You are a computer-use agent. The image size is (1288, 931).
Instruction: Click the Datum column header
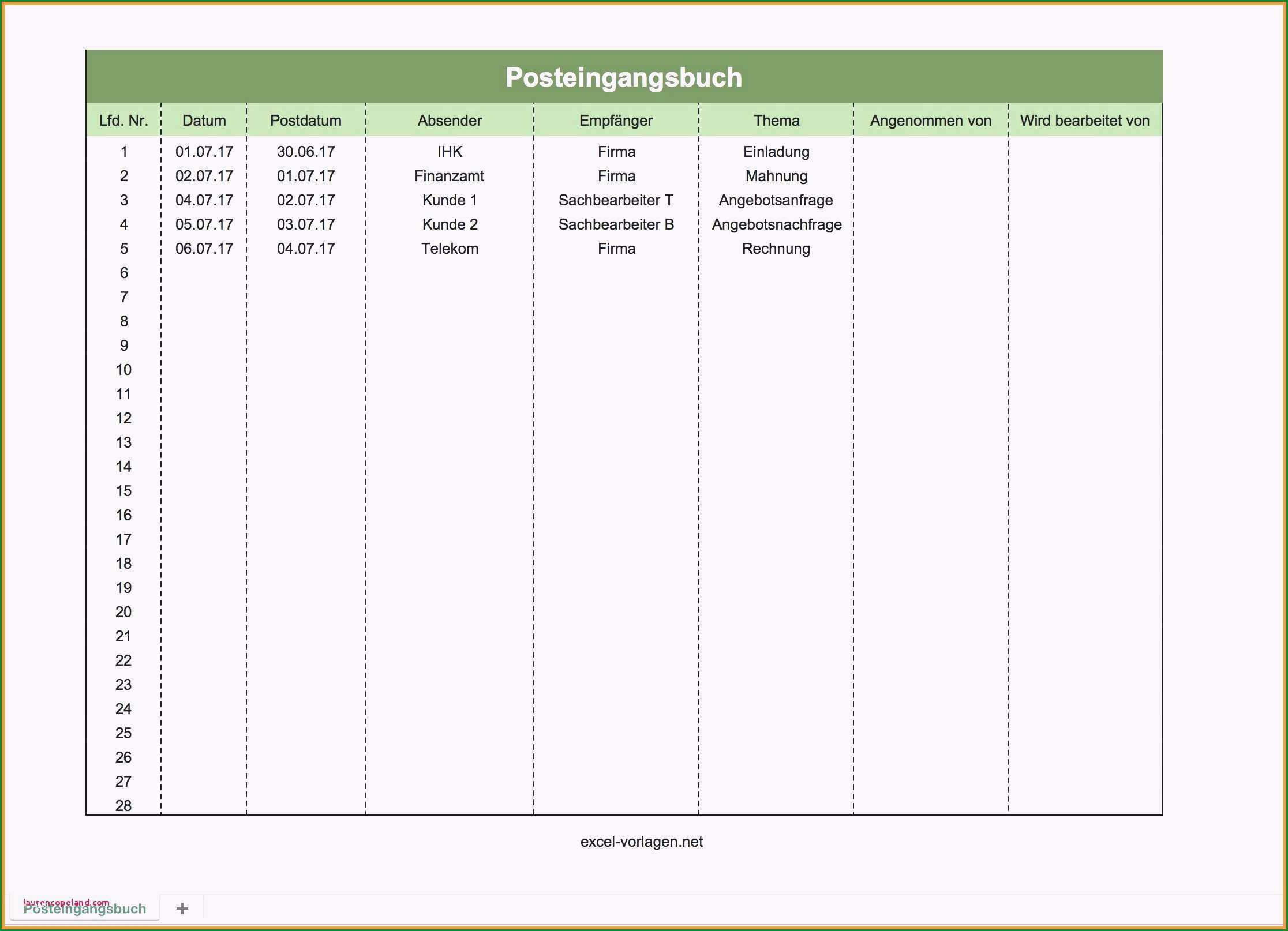pyautogui.click(x=204, y=121)
